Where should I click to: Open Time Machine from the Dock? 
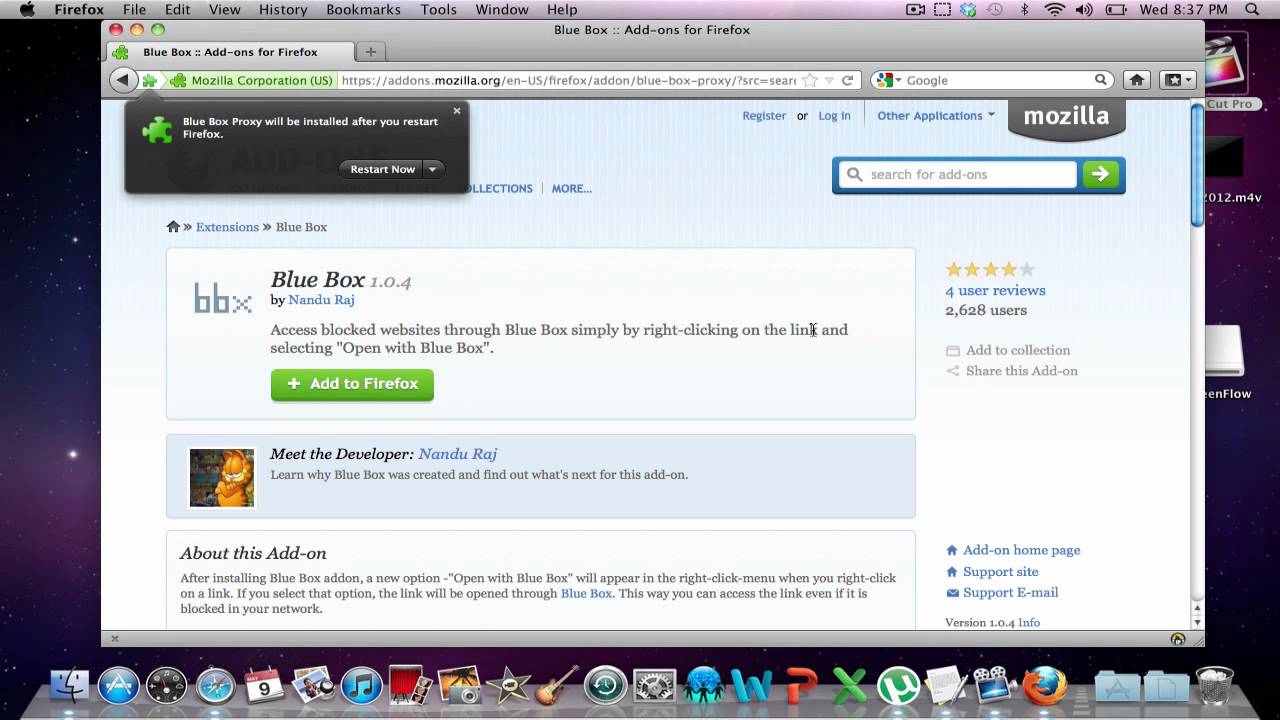(x=605, y=686)
